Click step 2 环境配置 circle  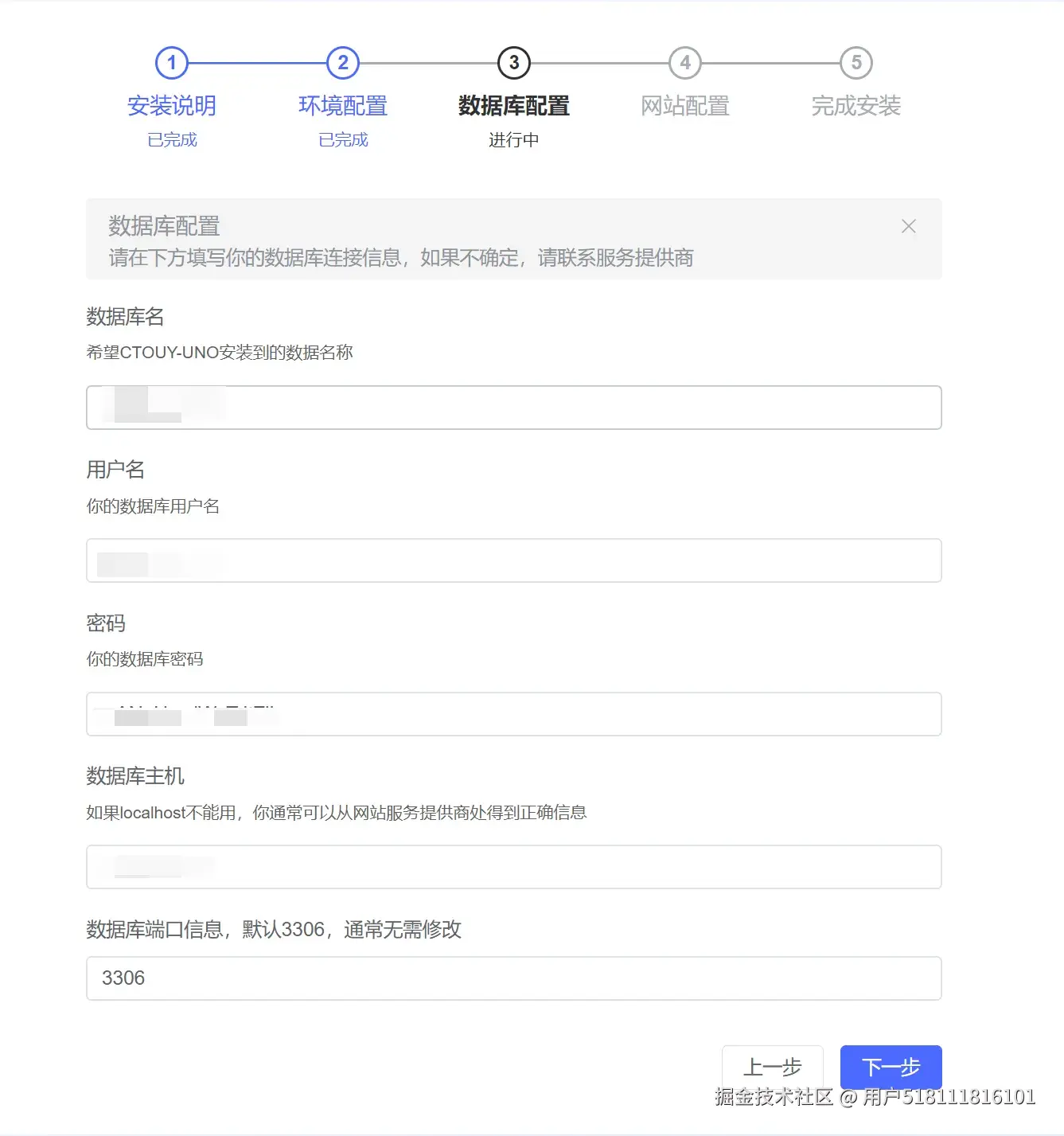coord(342,62)
